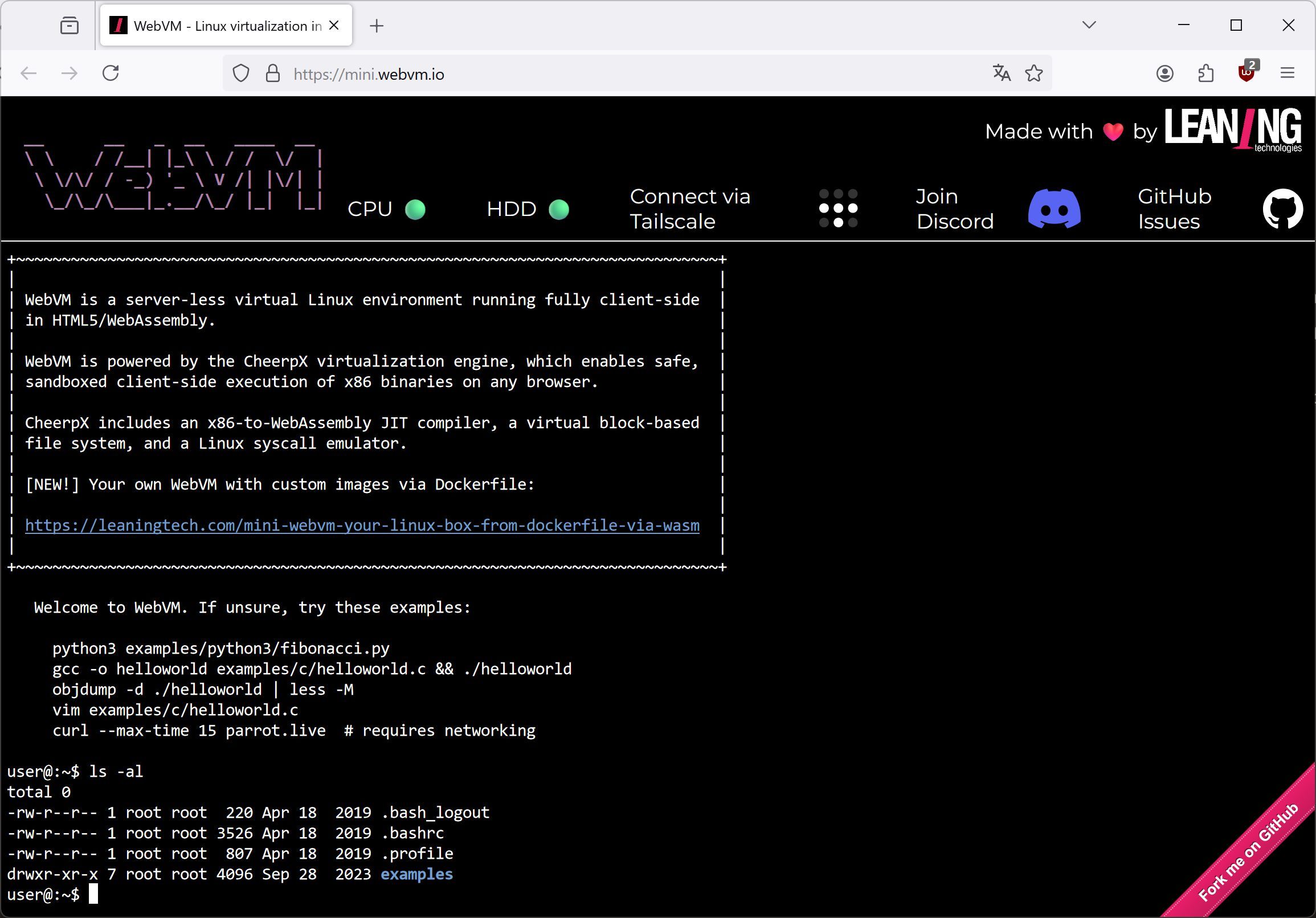
Task: Click the 'gcc -o helloworld' example line
Action: click(312, 669)
